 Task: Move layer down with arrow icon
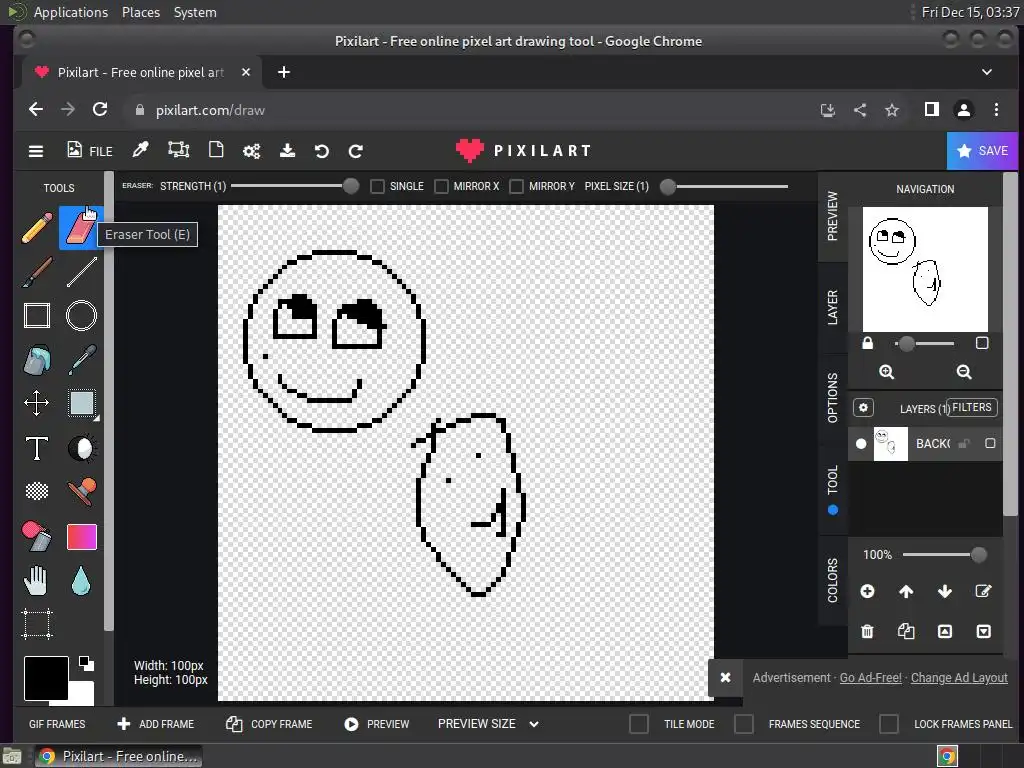(x=944, y=591)
